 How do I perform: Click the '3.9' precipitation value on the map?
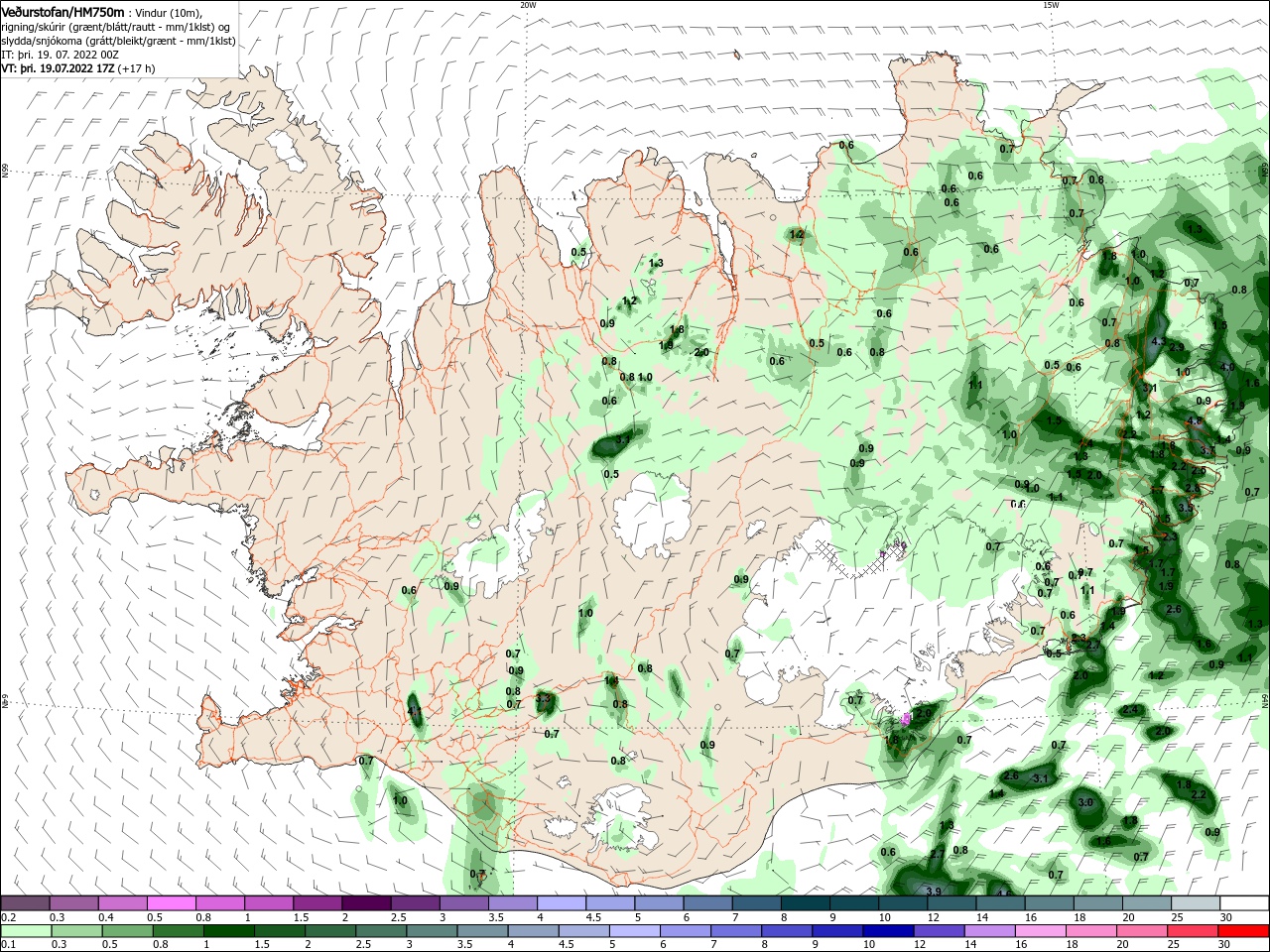(933, 892)
